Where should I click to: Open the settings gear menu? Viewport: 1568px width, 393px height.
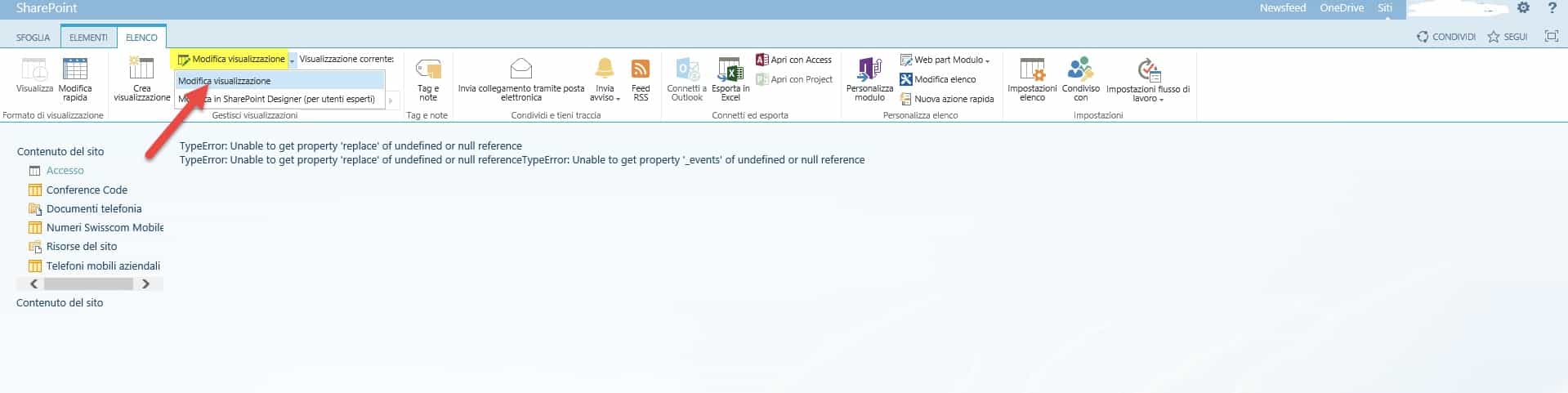point(1523,8)
